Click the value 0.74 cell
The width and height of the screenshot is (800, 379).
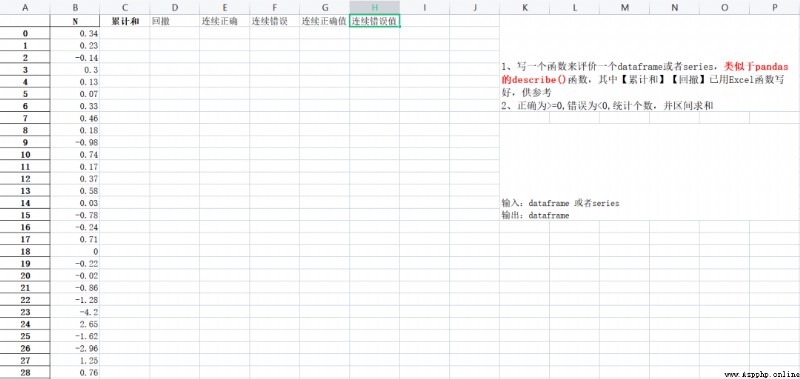[x=75, y=155]
